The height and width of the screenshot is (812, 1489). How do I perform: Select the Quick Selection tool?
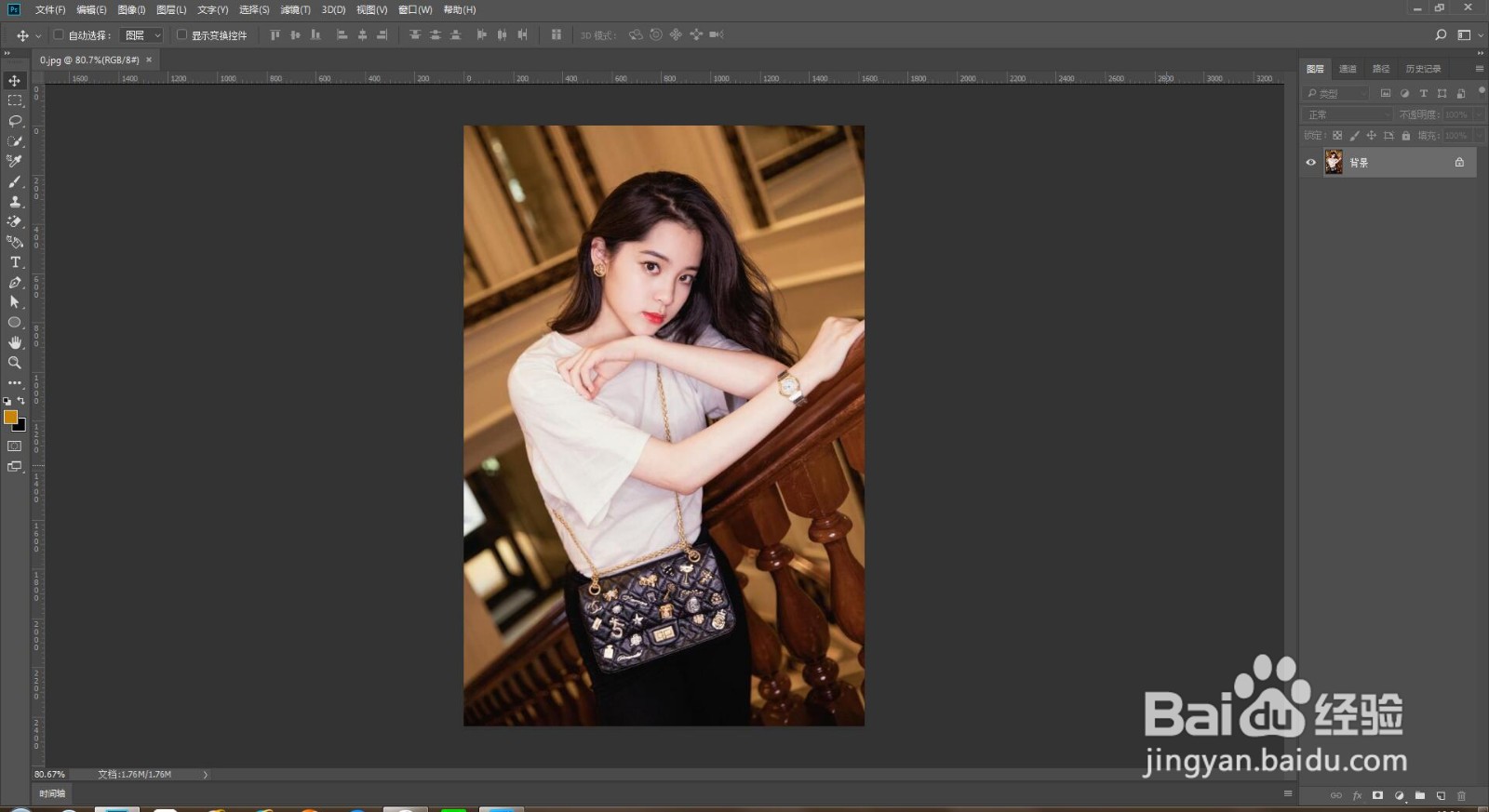15,141
